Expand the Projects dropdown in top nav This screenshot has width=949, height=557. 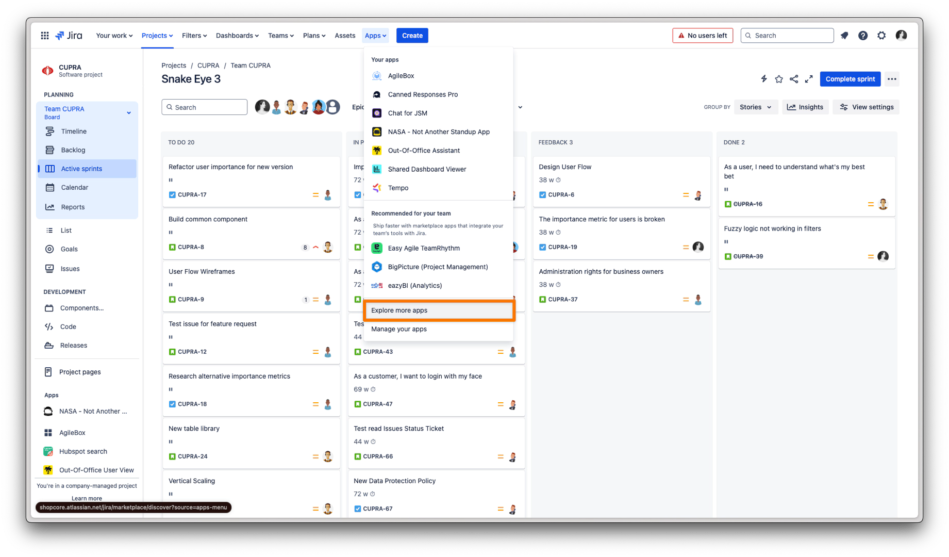(157, 35)
